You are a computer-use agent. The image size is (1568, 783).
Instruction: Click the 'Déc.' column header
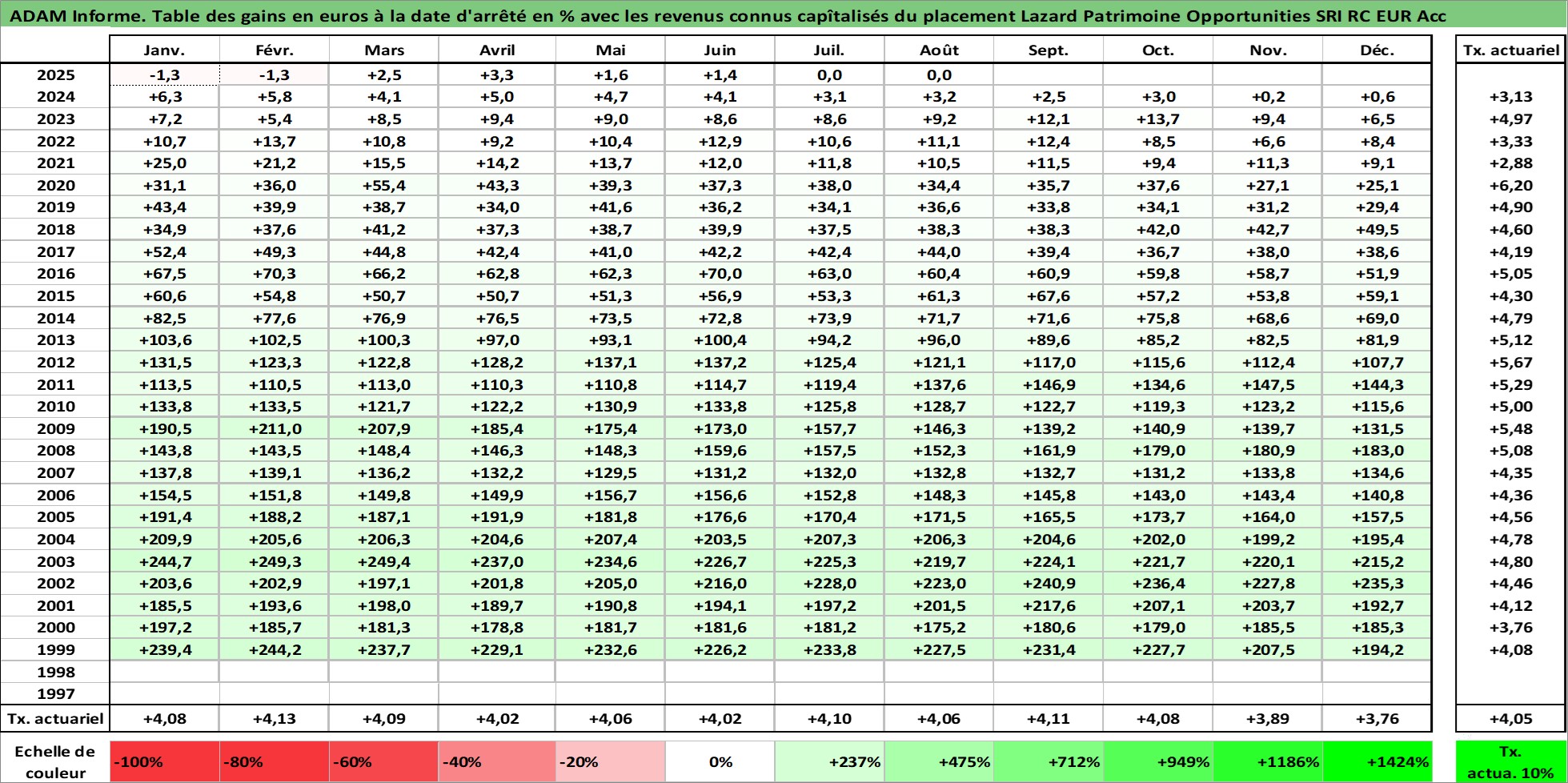(1377, 50)
